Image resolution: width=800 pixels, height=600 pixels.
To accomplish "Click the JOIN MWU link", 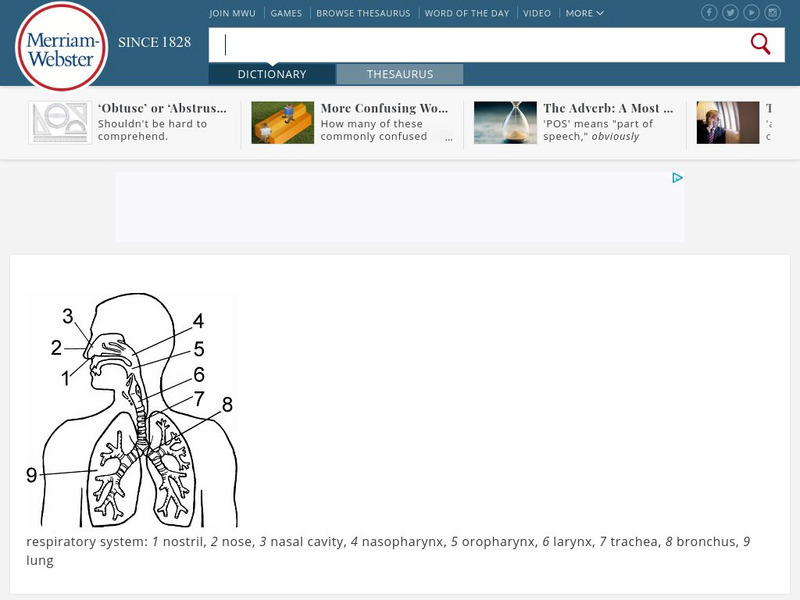I will pos(231,13).
